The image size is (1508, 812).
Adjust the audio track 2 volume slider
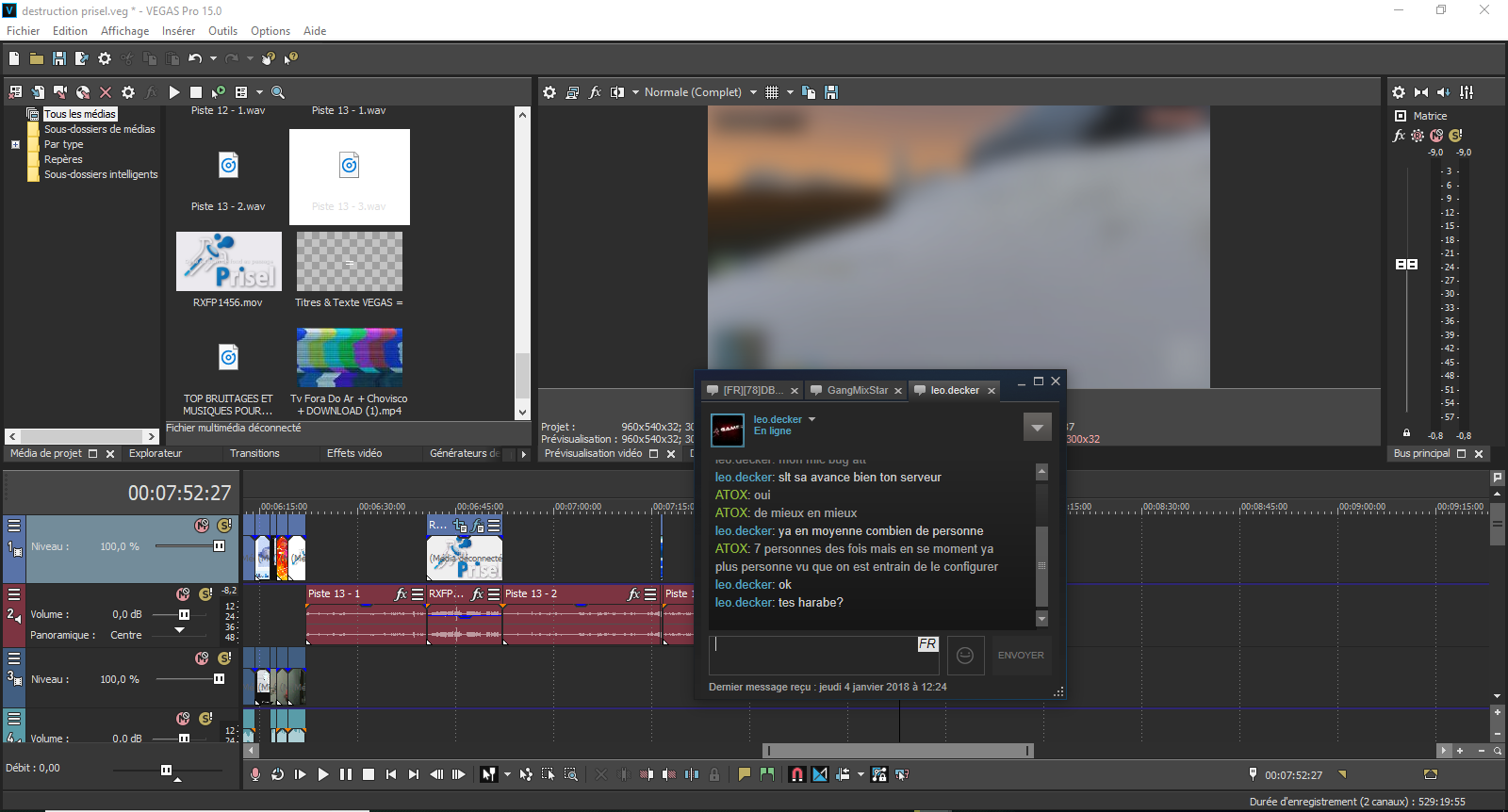[185, 614]
